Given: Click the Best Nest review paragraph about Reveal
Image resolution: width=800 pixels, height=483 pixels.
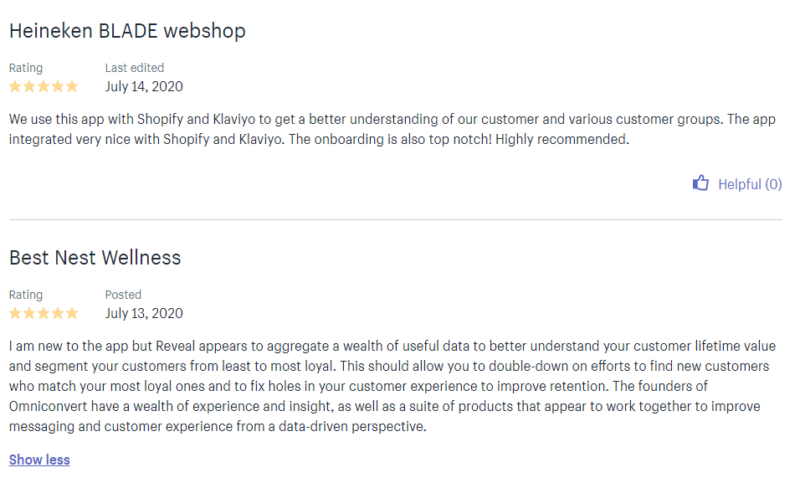Looking at the screenshot, I should coord(392,386).
